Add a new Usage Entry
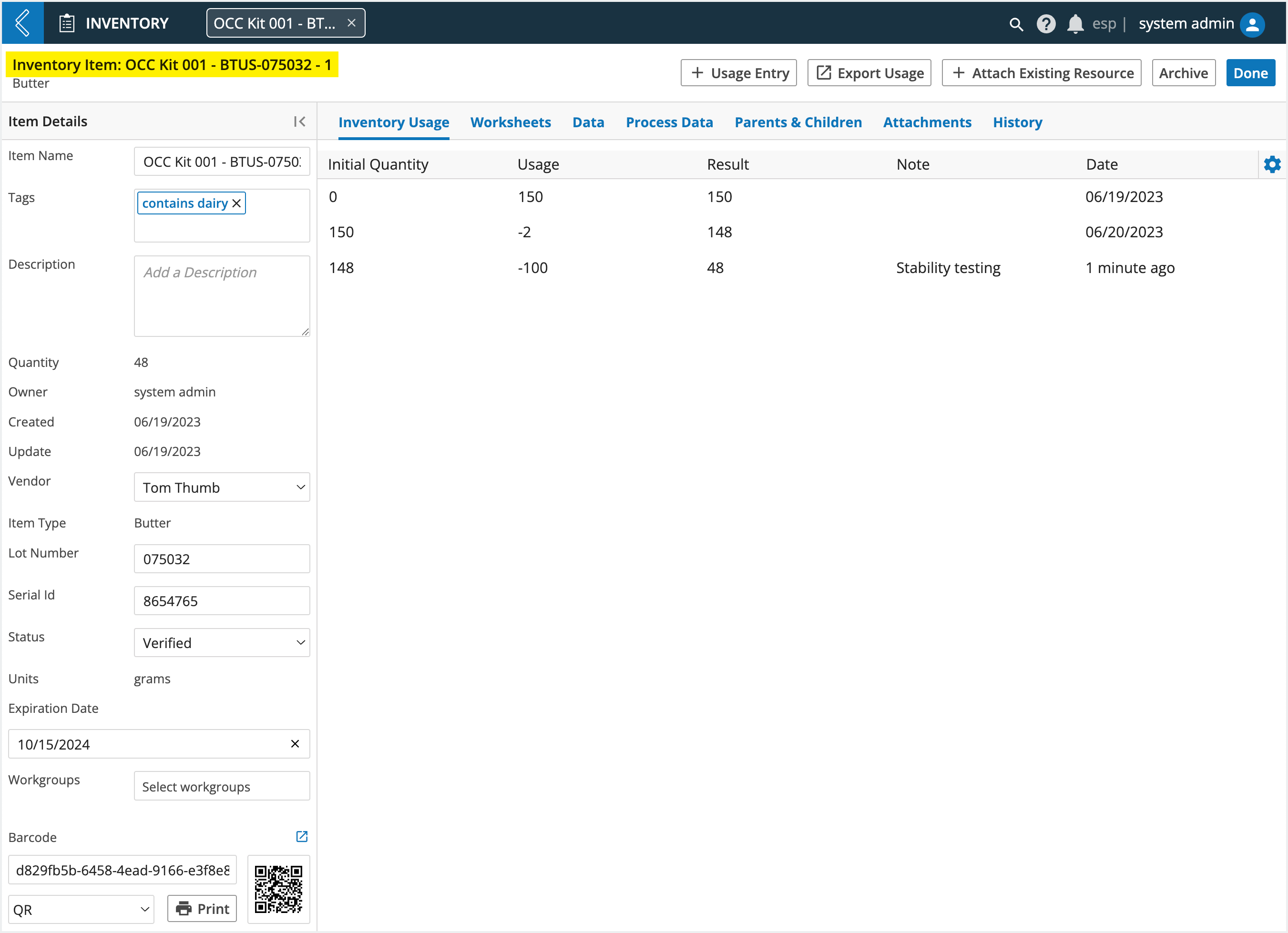This screenshot has width=1288, height=933. coord(739,73)
